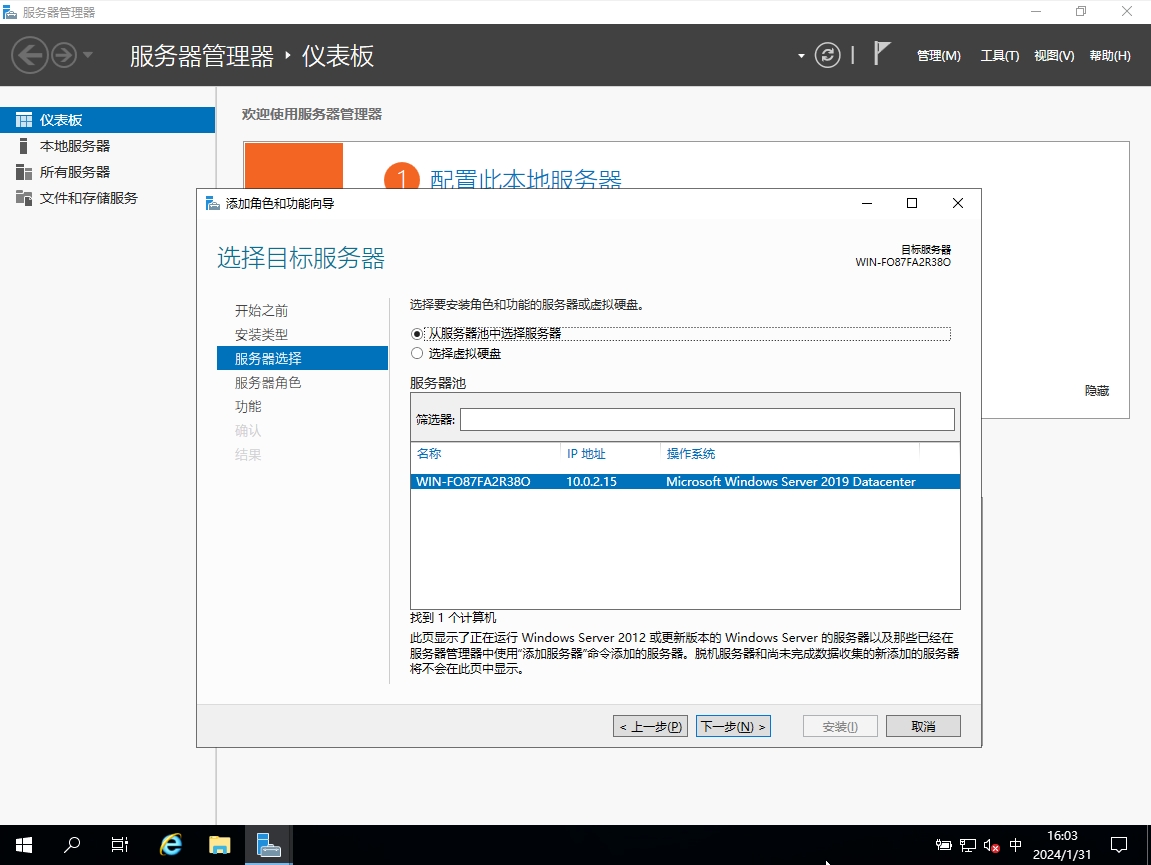Click the refresh icon in the header
Screen dimensions: 1151x865
(x=827, y=55)
